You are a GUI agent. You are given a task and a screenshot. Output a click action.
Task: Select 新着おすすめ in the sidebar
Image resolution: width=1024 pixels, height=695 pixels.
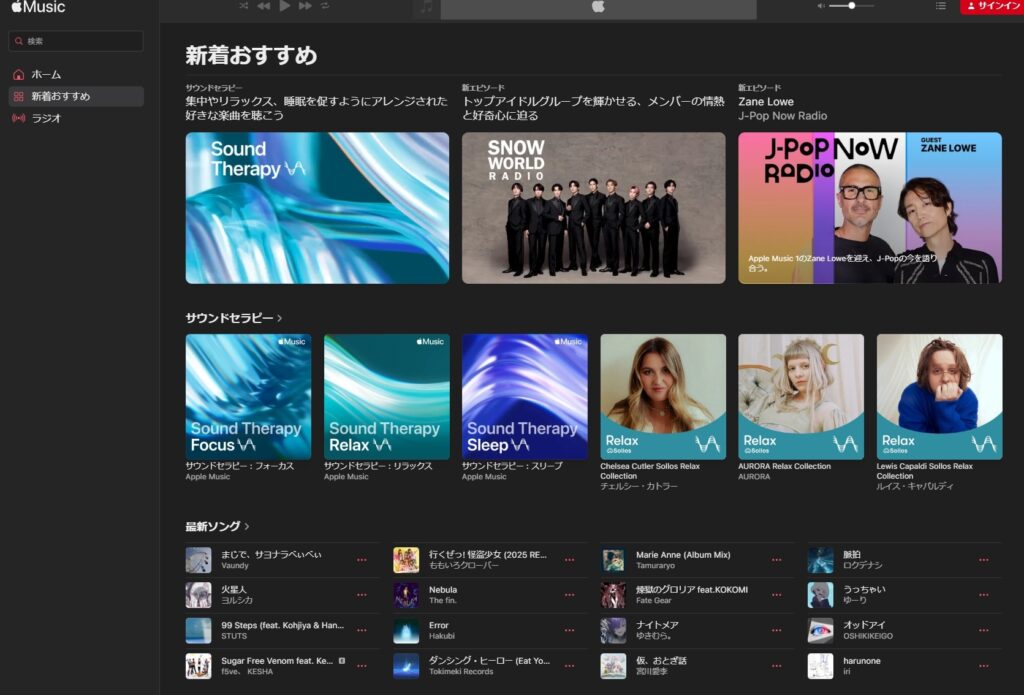[x=76, y=96]
